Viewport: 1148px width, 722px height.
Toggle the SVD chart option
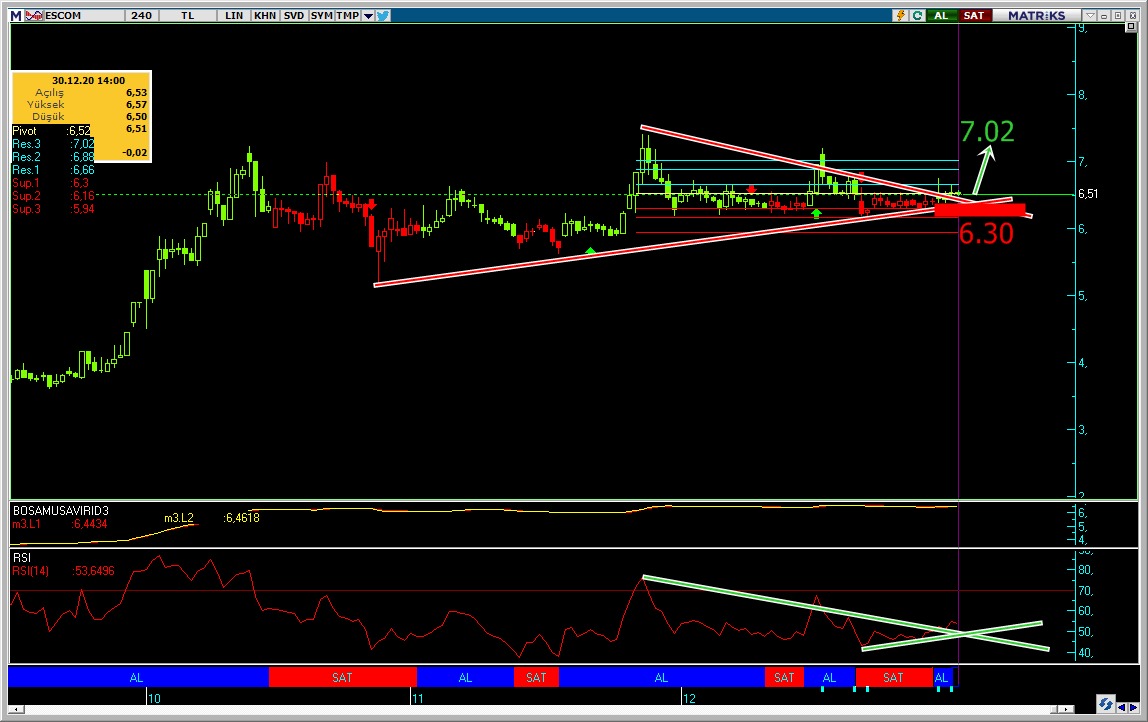coord(293,16)
